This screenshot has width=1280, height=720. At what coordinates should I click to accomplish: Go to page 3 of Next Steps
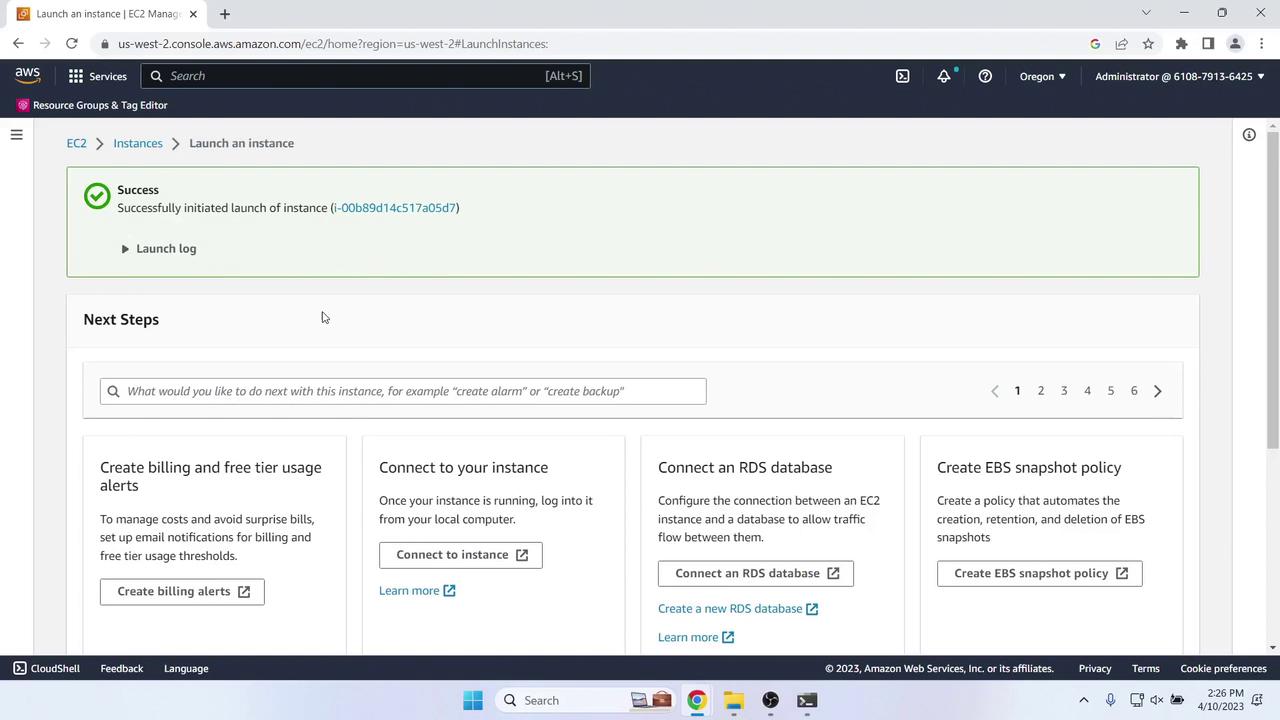click(1064, 391)
